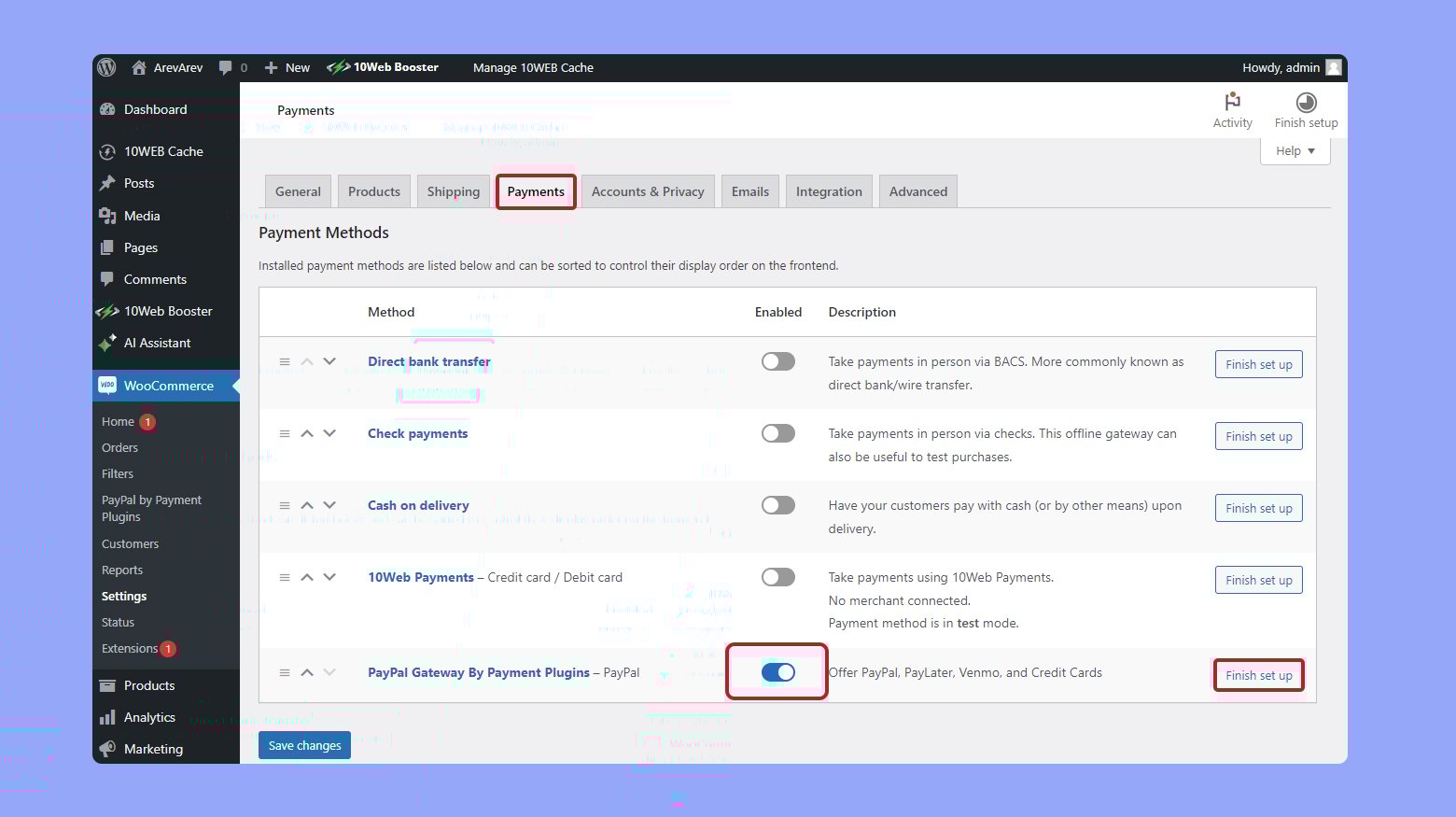This screenshot has height=817, width=1456.
Task: Expand the Help dropdown
Action: pyautogui.click(x=1295, y=151)
